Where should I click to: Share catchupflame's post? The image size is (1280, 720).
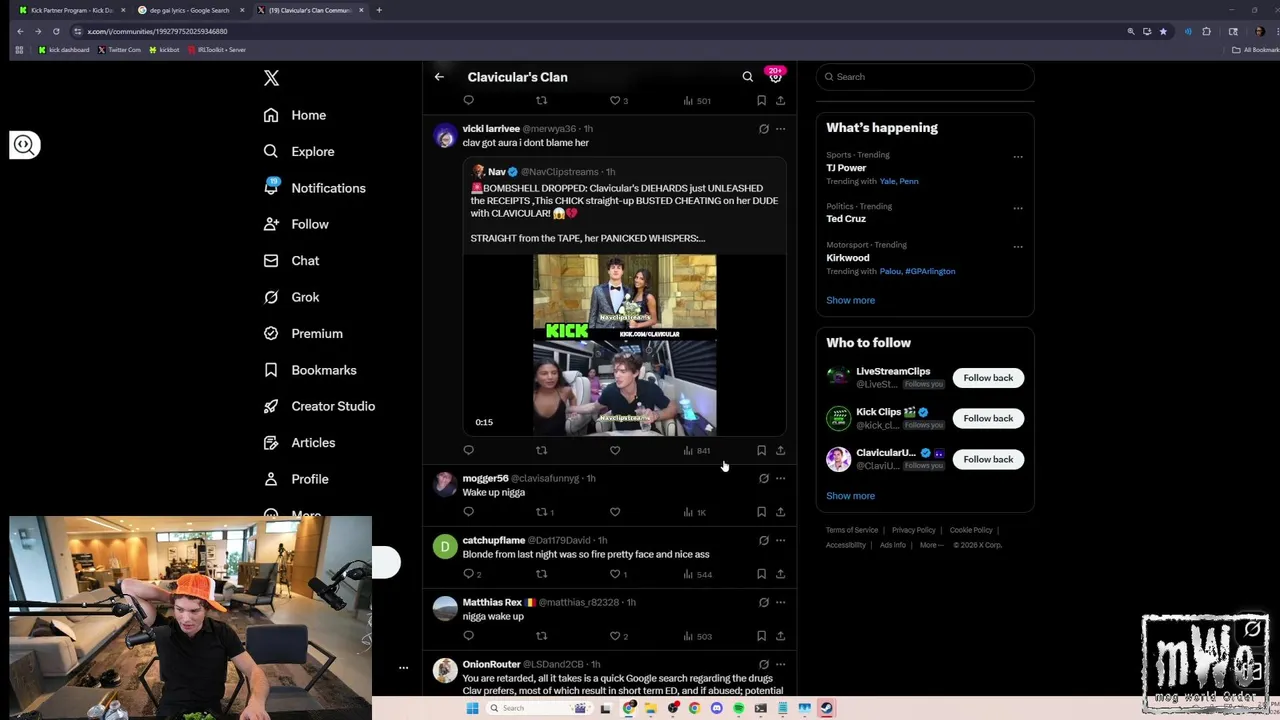click(780, 574)
